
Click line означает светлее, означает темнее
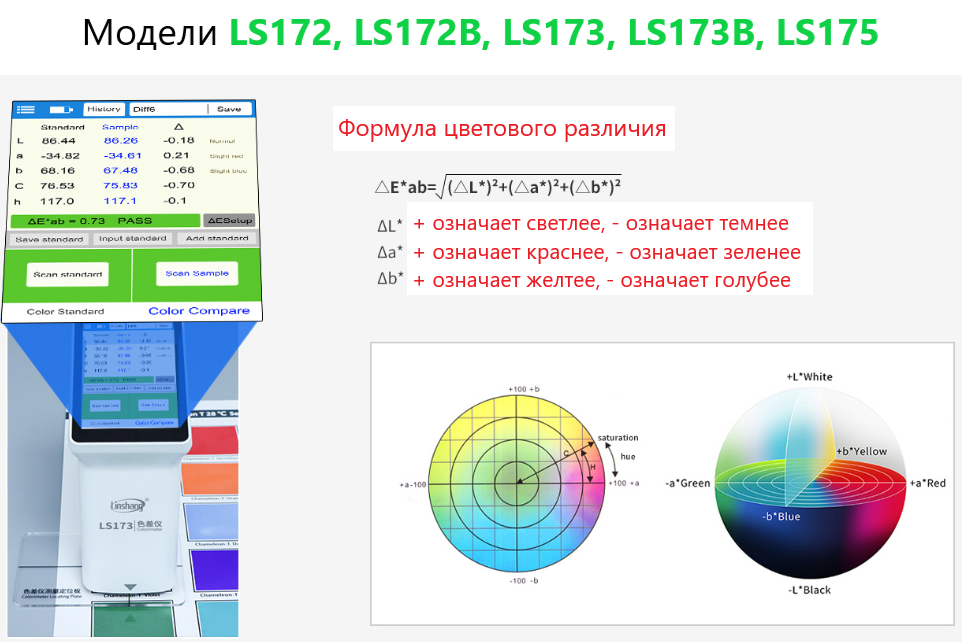pos(601,224)
